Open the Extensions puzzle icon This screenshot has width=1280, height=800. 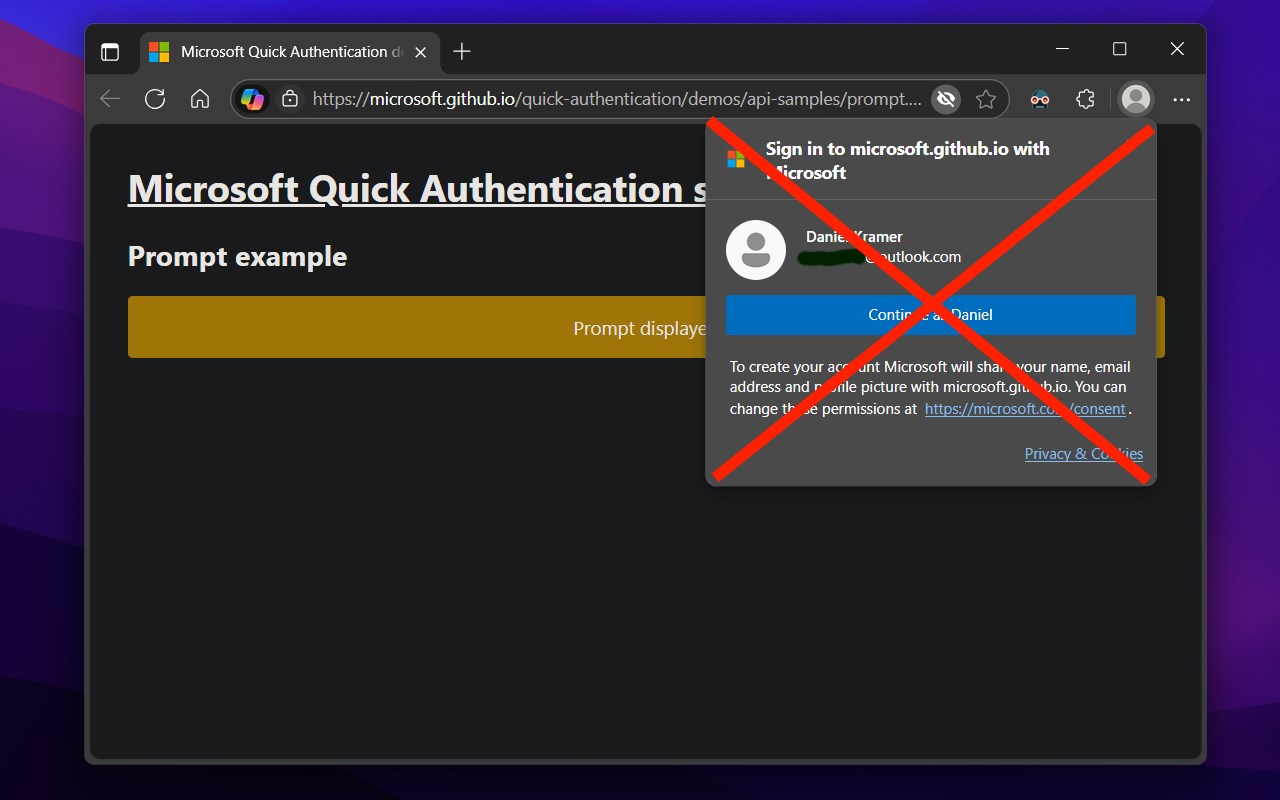(x=1086, y=99)
